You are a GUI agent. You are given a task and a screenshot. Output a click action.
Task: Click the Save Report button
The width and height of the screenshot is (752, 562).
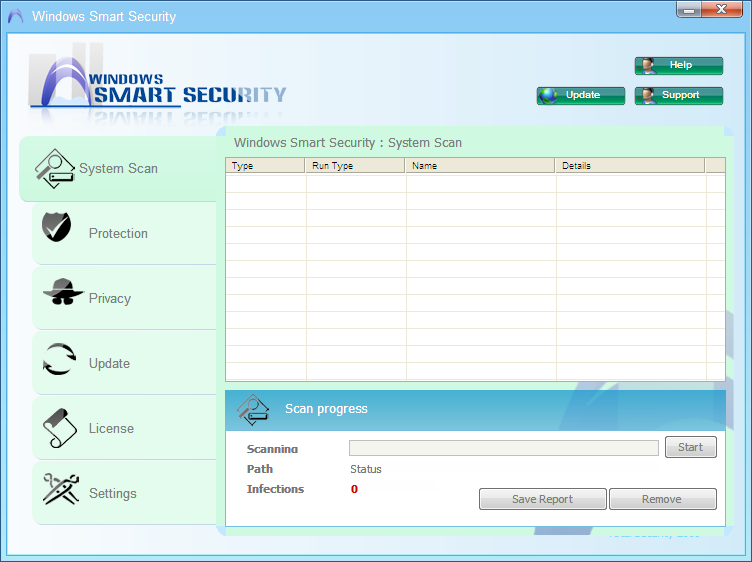[x=542, y=499]
